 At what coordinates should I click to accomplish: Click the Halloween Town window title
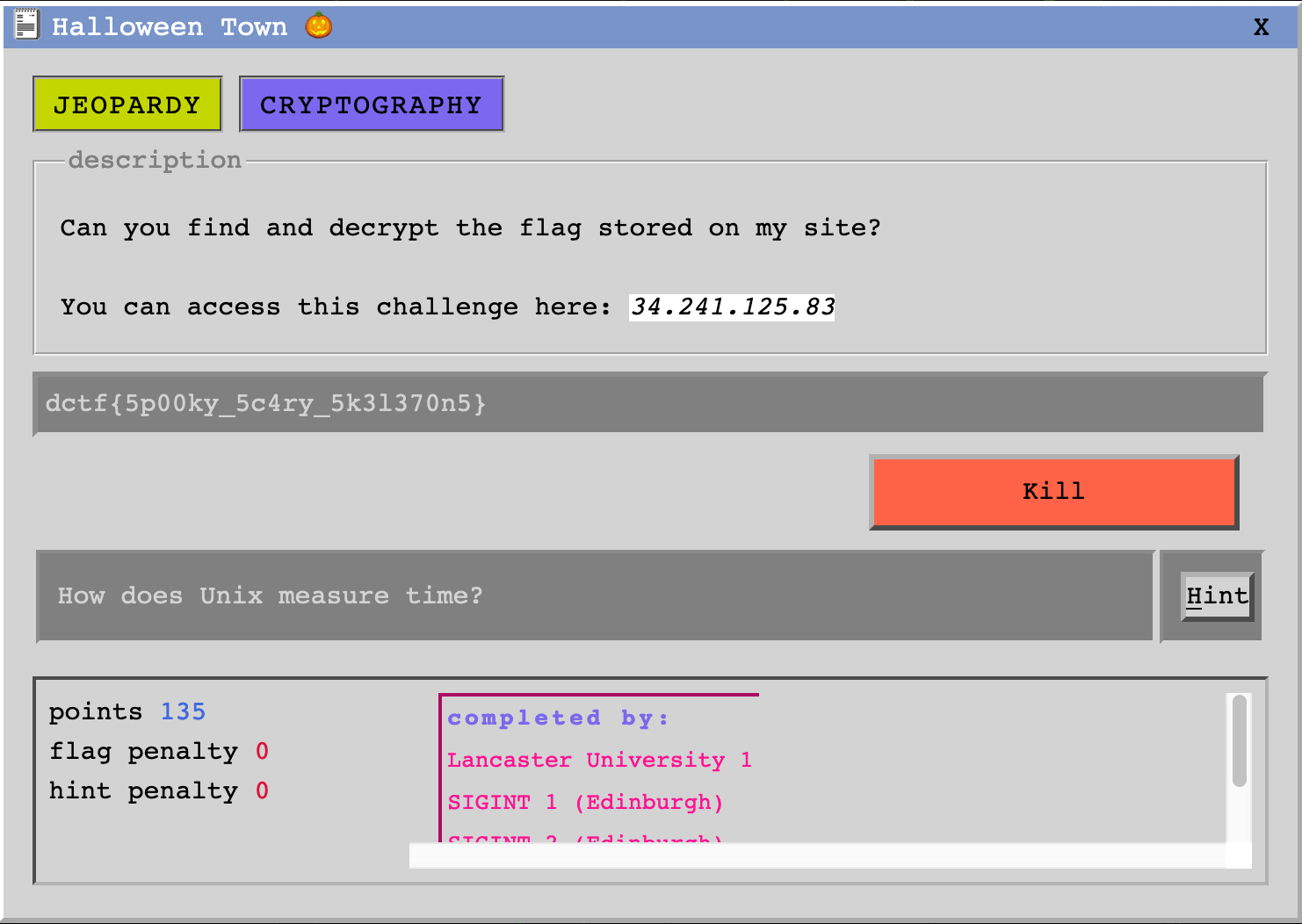pyautogui.click(x=170, y=25)
